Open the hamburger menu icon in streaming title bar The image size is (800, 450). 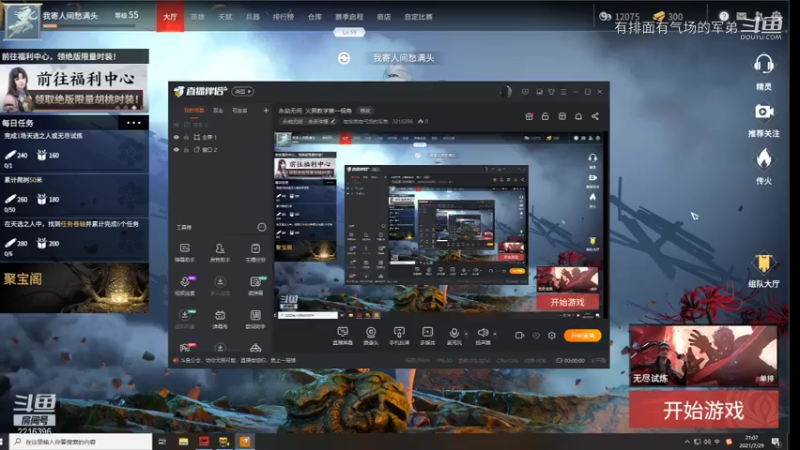(563, 92)
